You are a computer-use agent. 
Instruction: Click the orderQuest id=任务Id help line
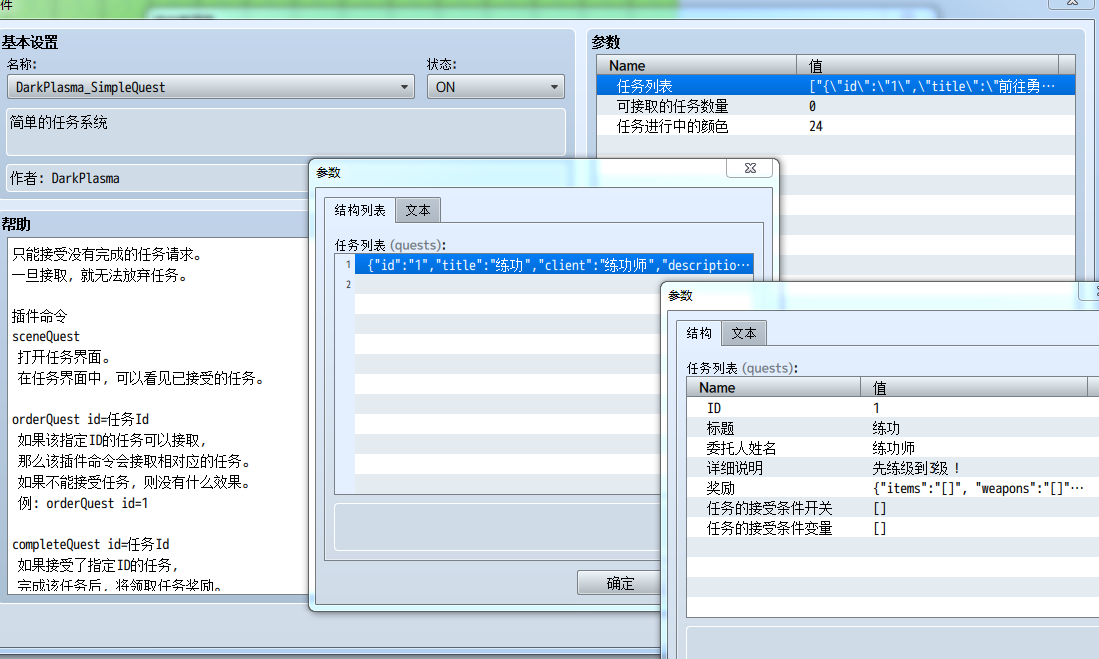[x=81, y=419]
